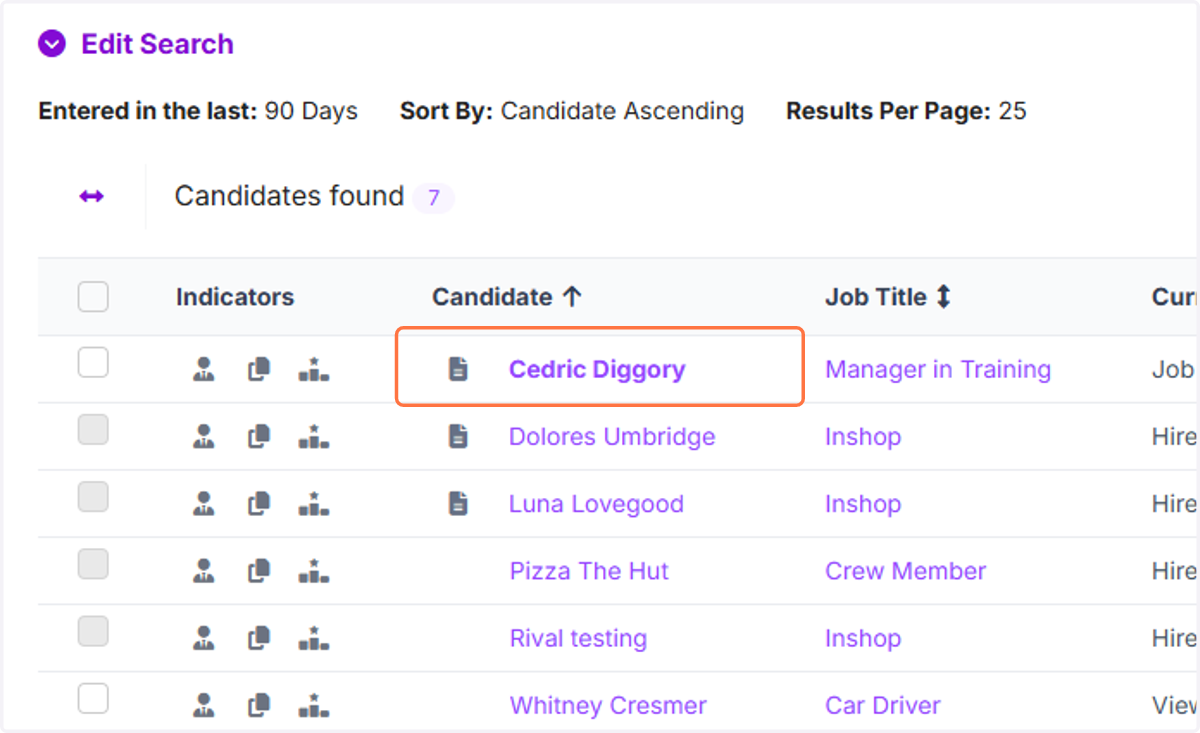Open resume document icon for Cedric Diggory

coord(458,369)
